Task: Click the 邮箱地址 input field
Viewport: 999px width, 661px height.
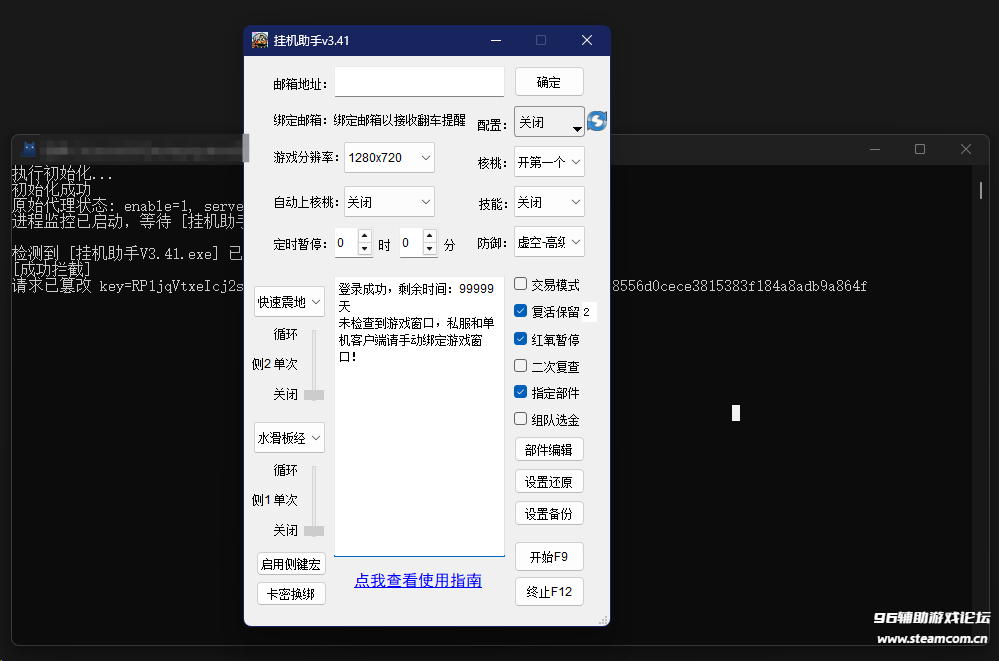Action: (419, 82)
